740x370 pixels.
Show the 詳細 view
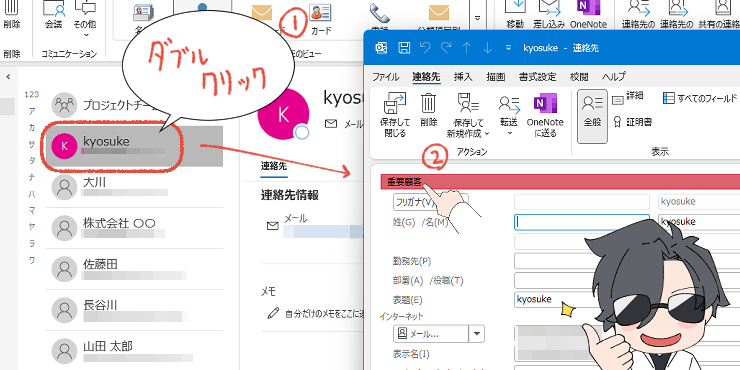628,97
